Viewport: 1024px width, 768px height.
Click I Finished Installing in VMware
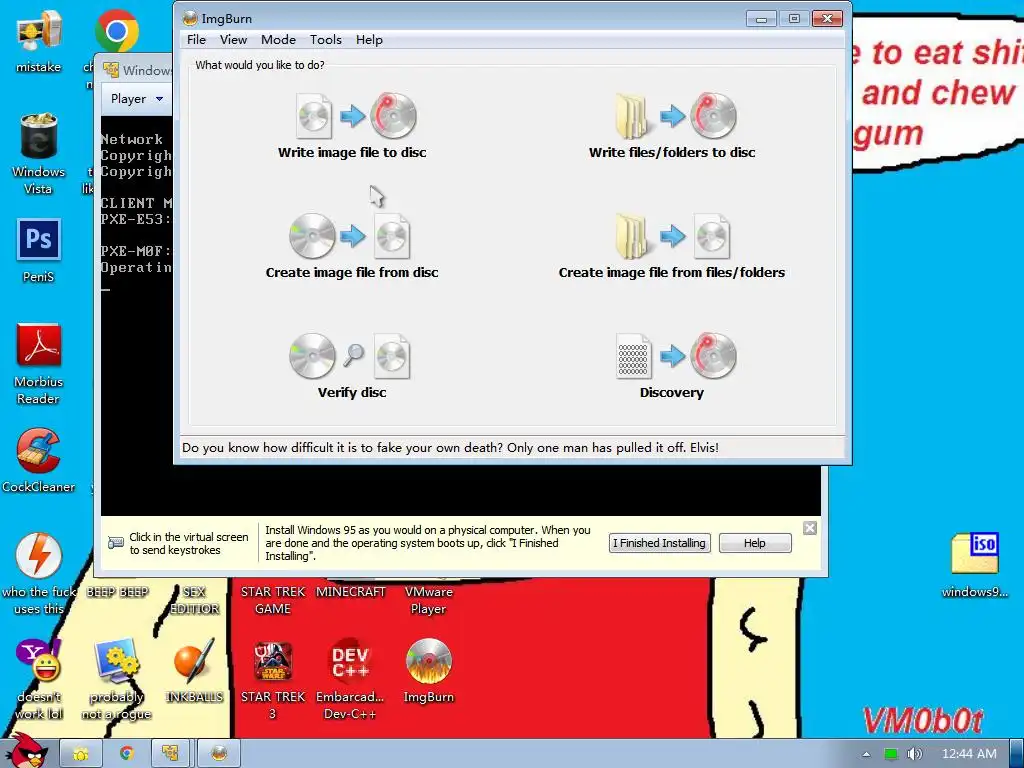pos(659,543)
